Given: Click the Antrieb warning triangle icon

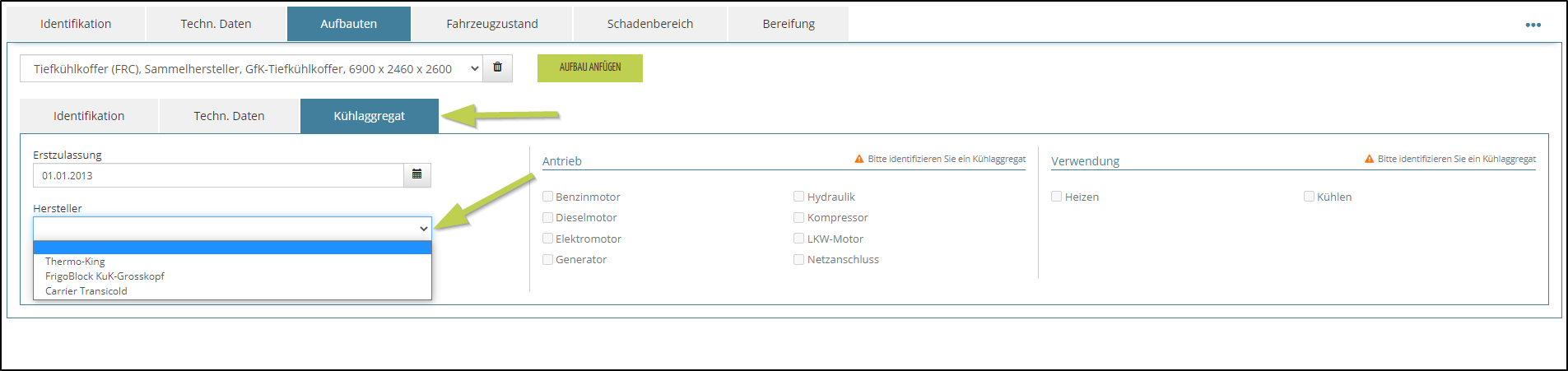Looking at the screenshot, I should pyautogui.click(x=859, y=159).
